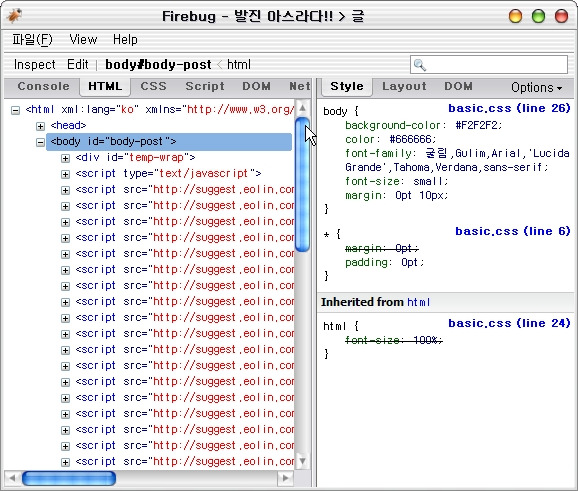Click the Firebug bug icon in title bar
Viewport: 578px width, 491px height.
(14, 16)
